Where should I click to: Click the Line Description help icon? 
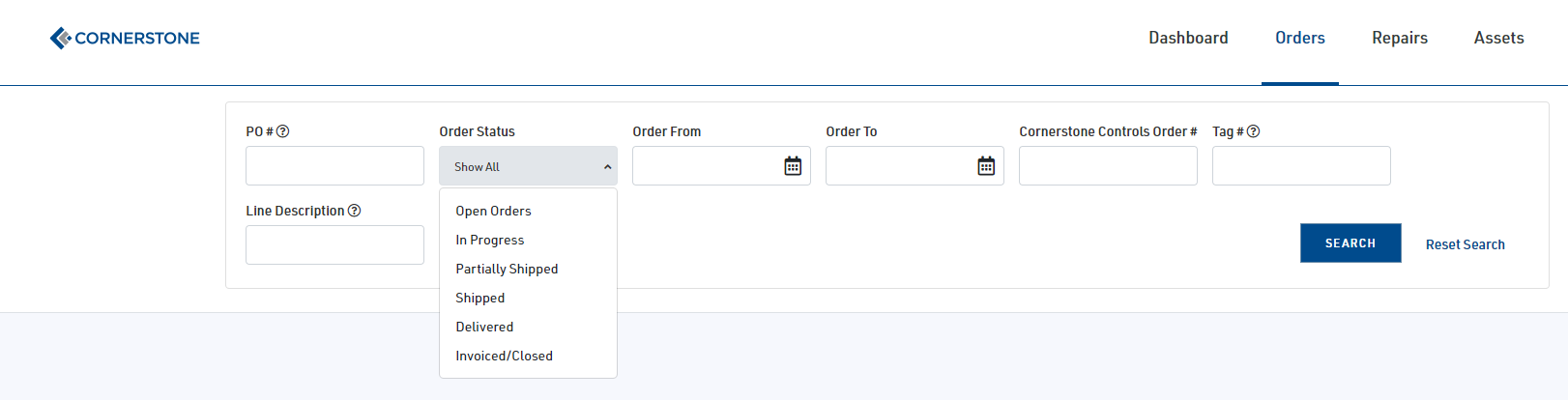pos(355,211)
